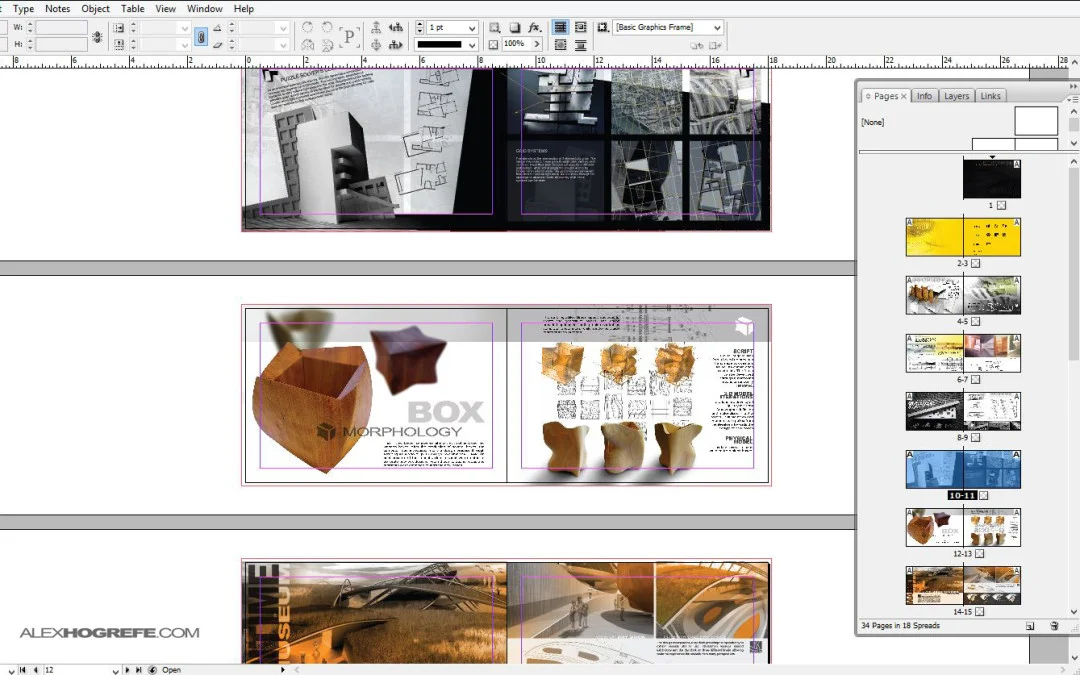Open the stroke weight 1 pt dropdown
This screenshot has width=1080, height=675.
[472, 28]
